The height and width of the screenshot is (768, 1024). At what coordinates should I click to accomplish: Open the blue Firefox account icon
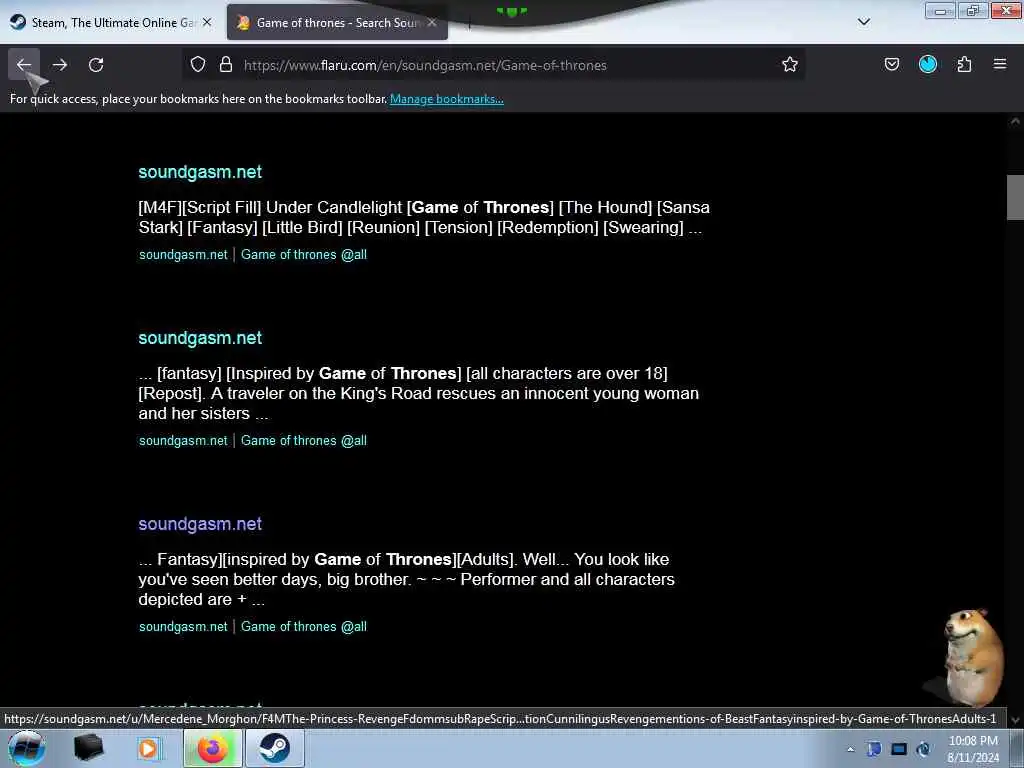927,65
